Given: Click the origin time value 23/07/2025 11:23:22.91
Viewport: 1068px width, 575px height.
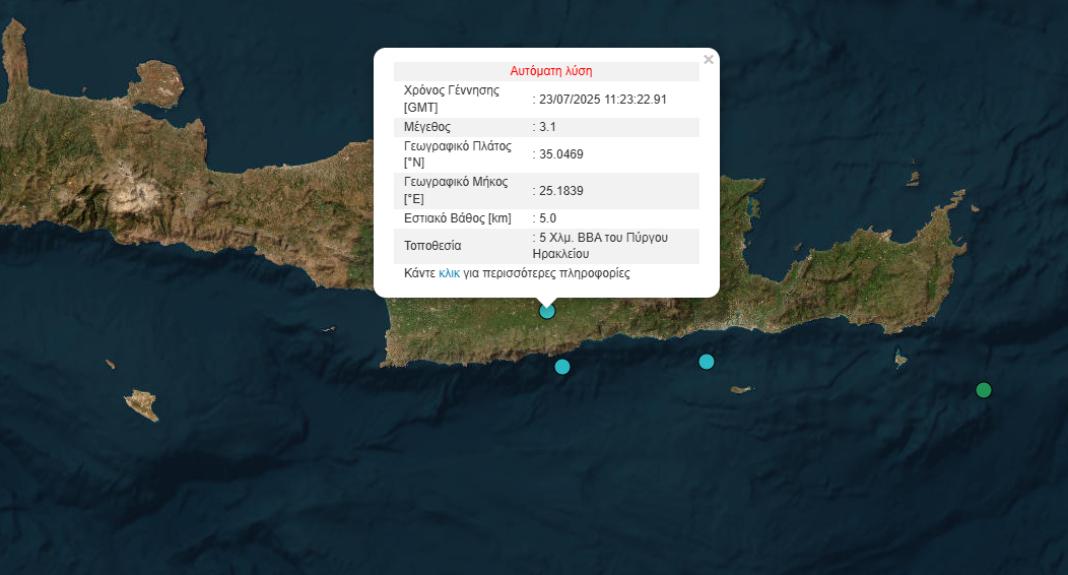Looking at the screenshot, I should click(603, 99).
